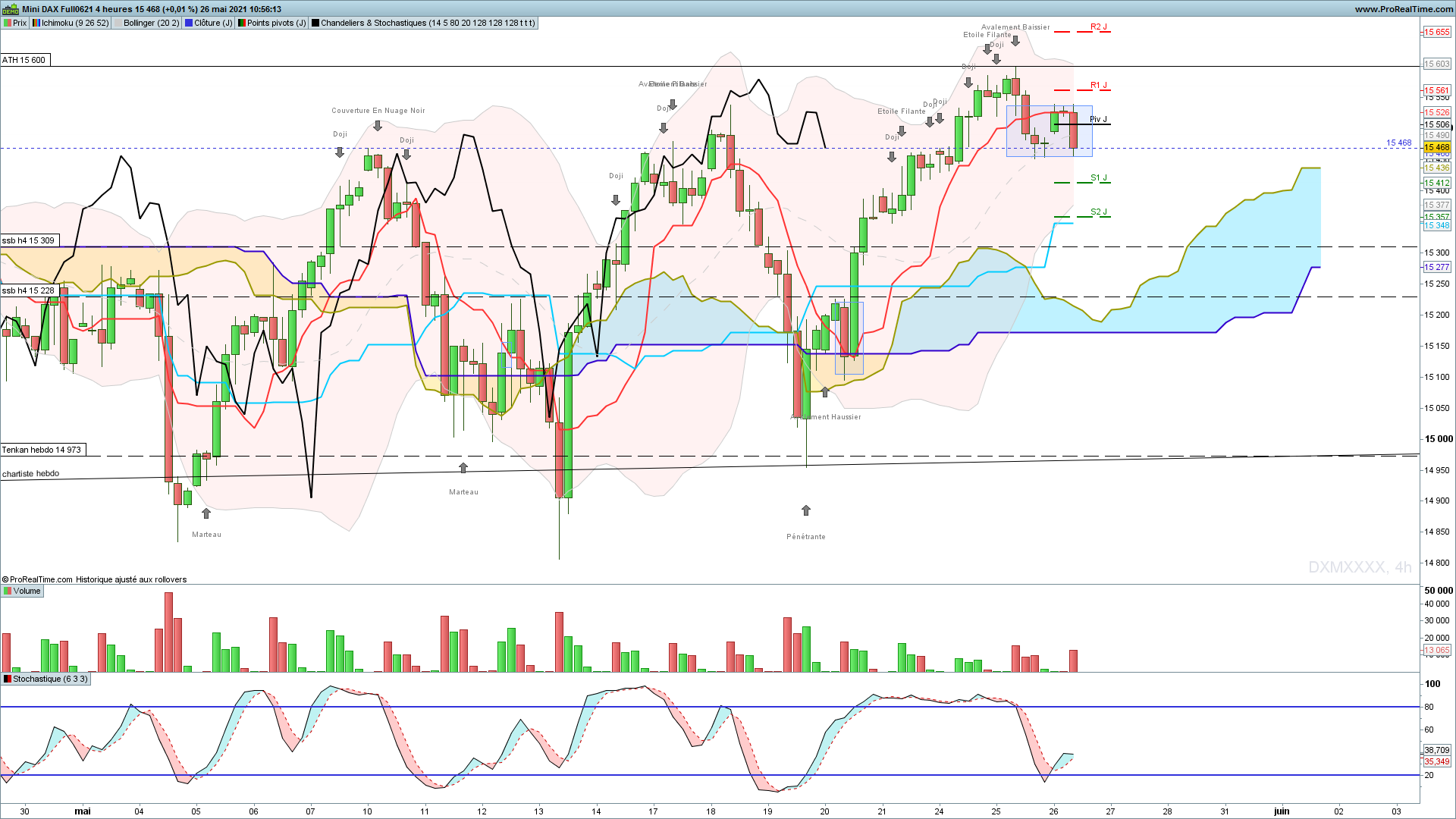Screen dimensions: 1456x819
Task: Click the red 15 655 price axis tag
Action: (1437, 32)
